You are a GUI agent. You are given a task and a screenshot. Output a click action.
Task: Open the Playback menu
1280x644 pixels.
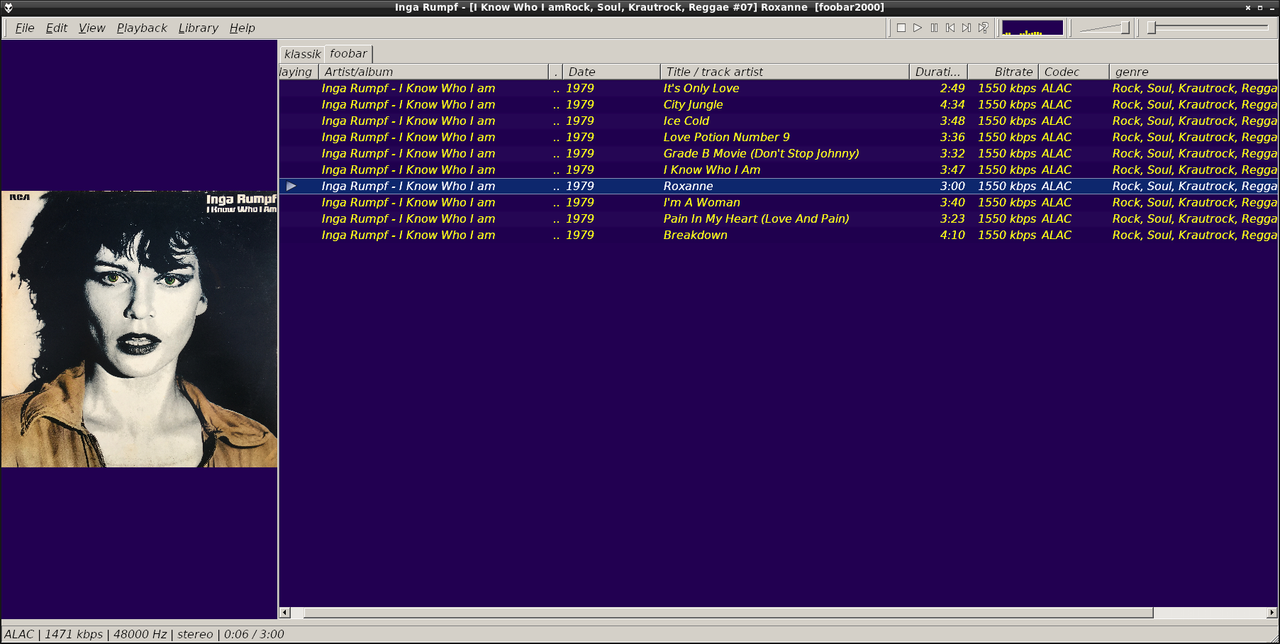click(x=142, y=28)
